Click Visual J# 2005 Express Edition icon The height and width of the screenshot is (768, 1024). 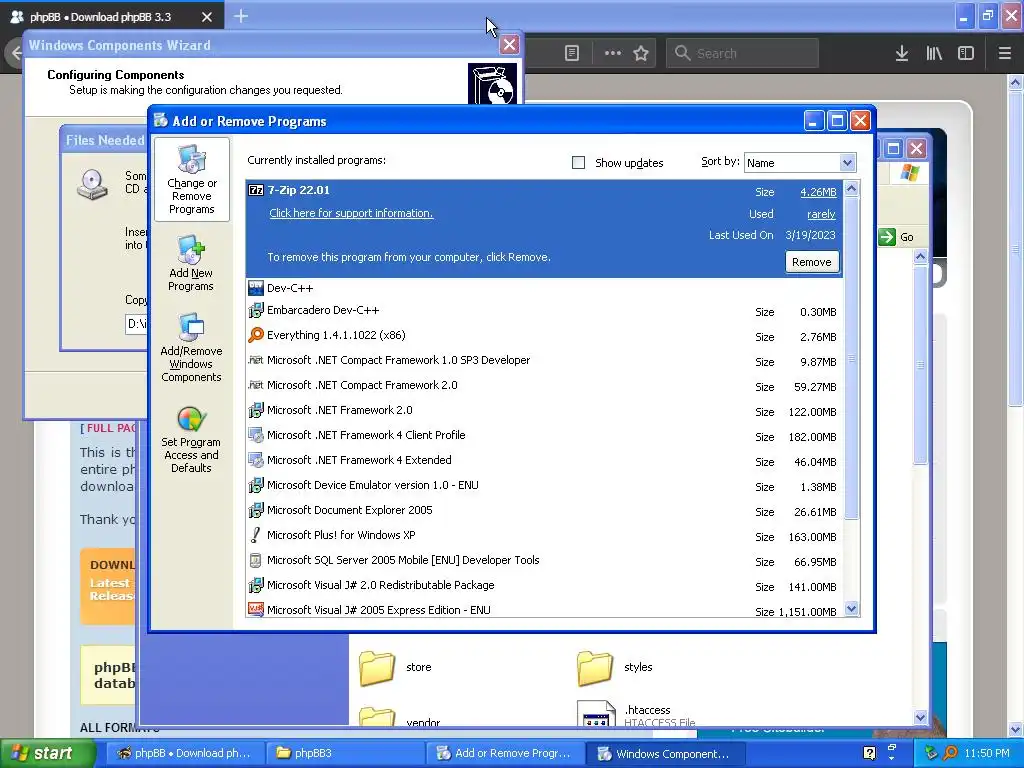click(x=256, y=609)
